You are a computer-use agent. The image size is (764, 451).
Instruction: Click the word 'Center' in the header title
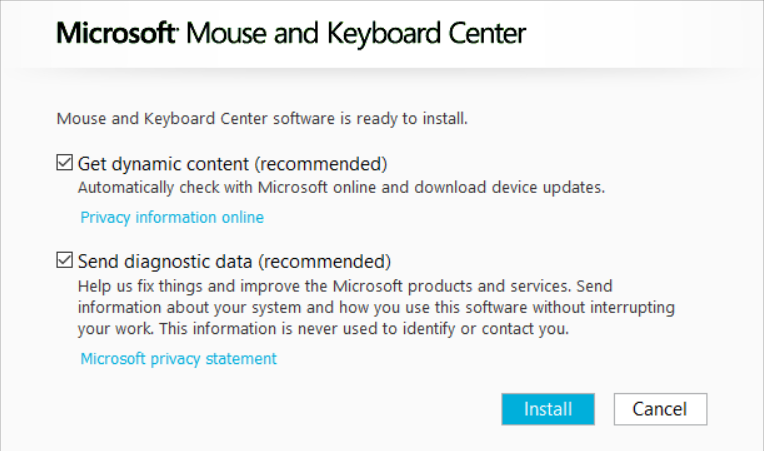click(x=487, y=33)
